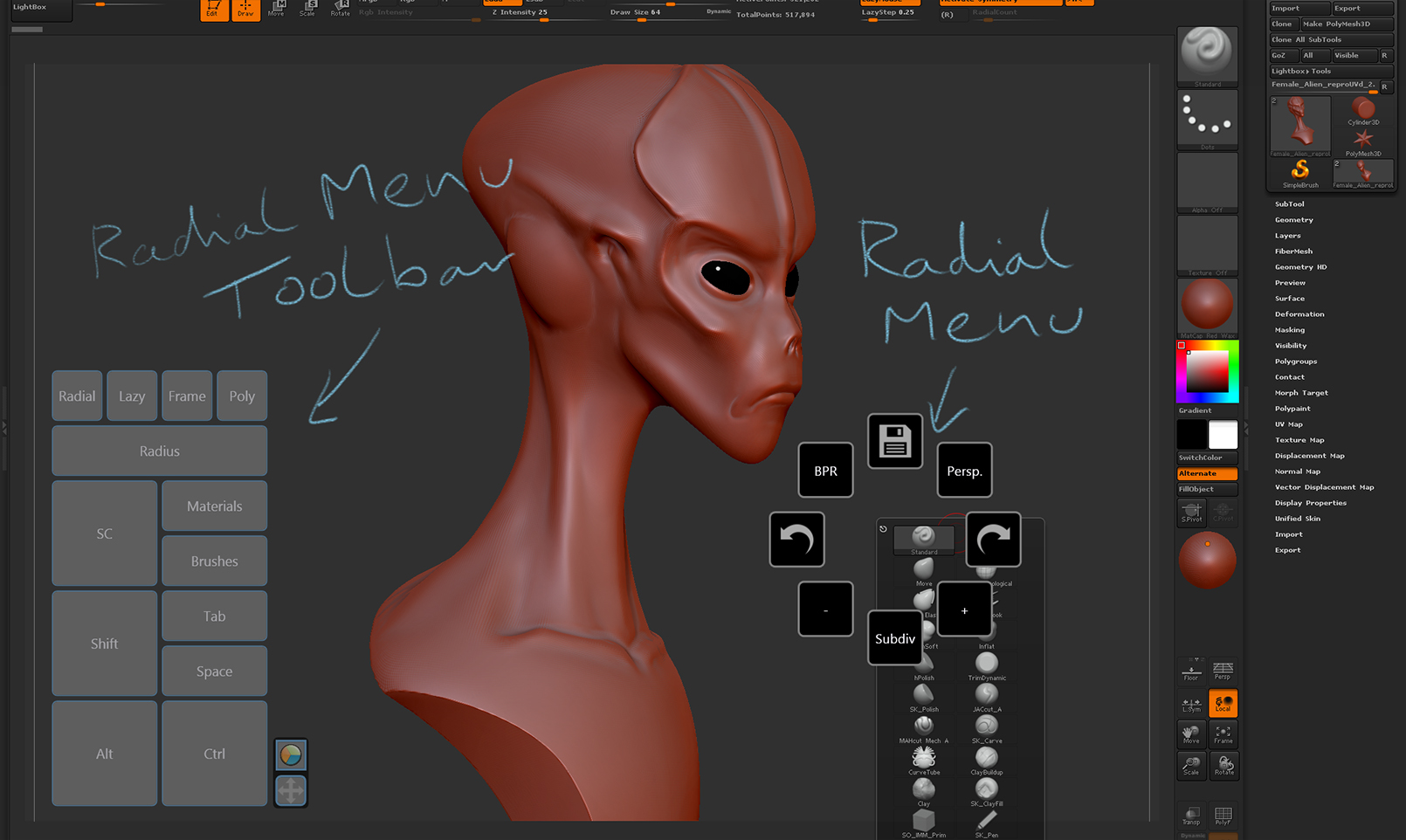This screenshot has width=1406, height=840.
Task: Click the redo arrow in radial menu
Action: (x=993, y=539)
